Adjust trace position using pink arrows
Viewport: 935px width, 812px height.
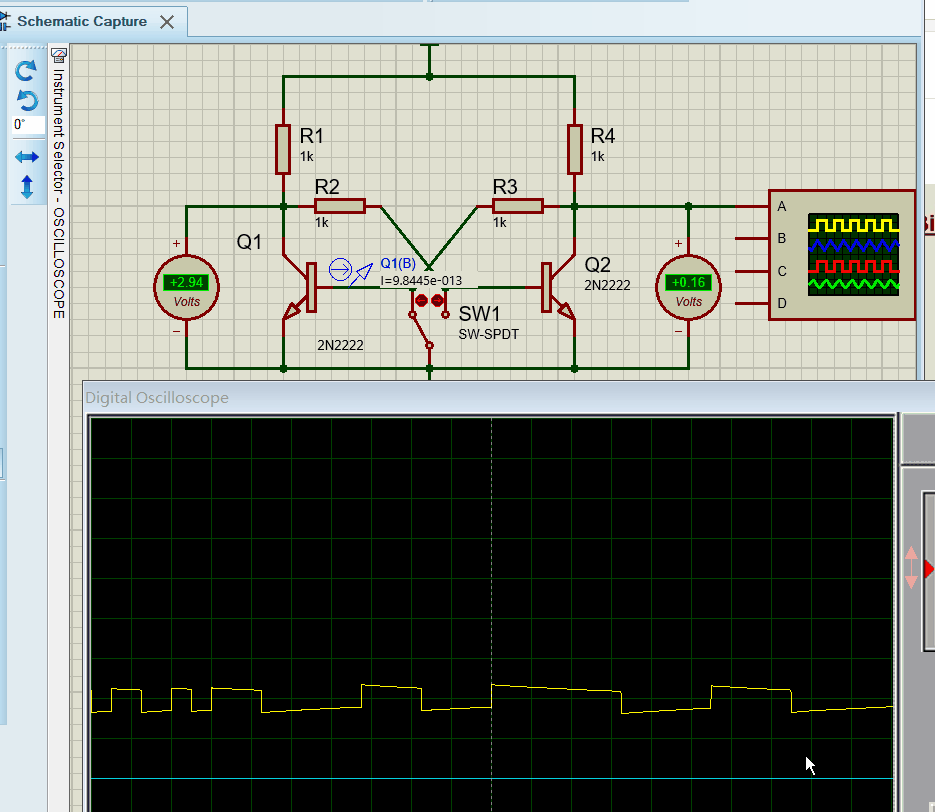[912, 565]
